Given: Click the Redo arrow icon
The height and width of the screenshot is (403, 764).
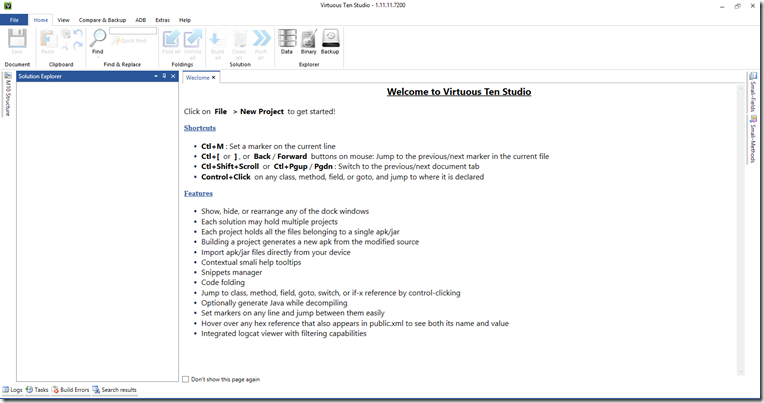Looking at the screenshot, I should pos(78,46).
